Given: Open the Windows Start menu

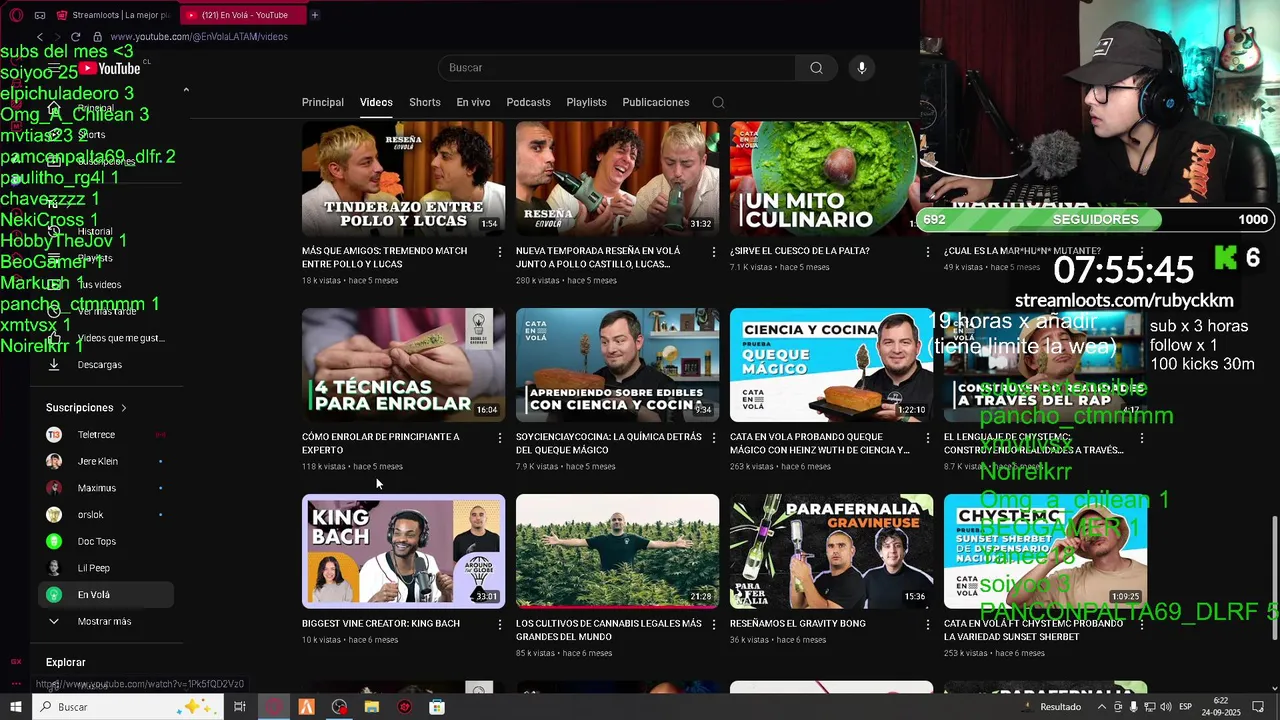Looking at the screenshot, I should (x=15, y=707).
